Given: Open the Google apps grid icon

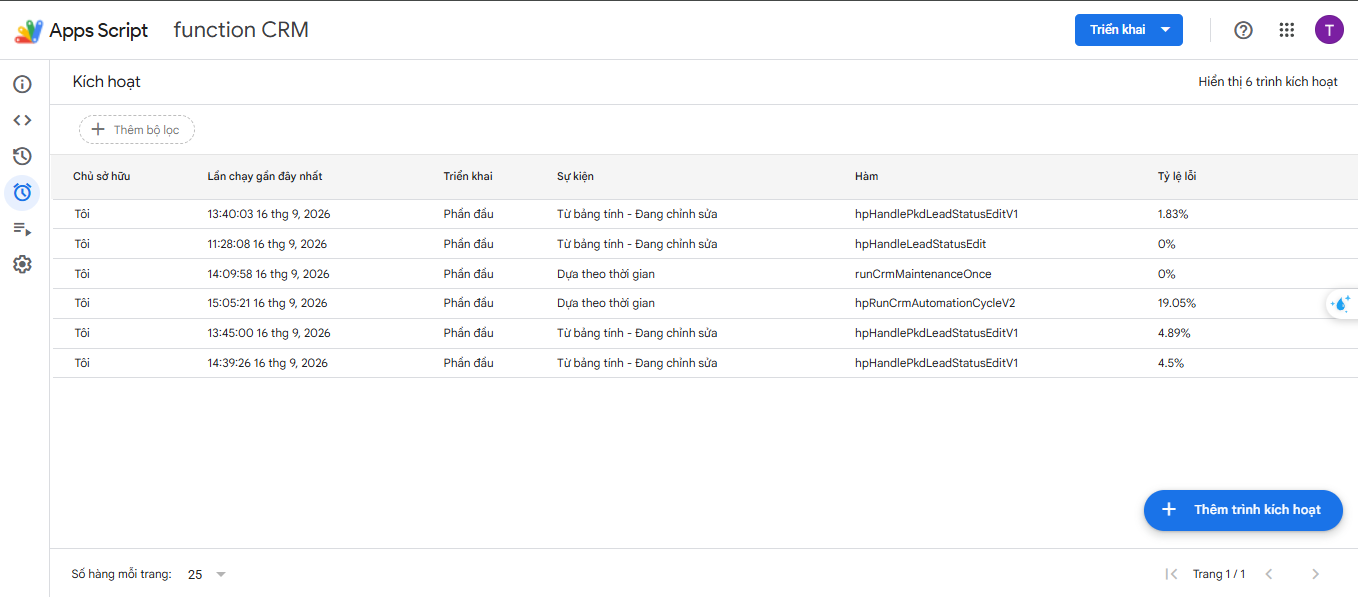Looking at the screenshot, I should tap(1287, 30).
